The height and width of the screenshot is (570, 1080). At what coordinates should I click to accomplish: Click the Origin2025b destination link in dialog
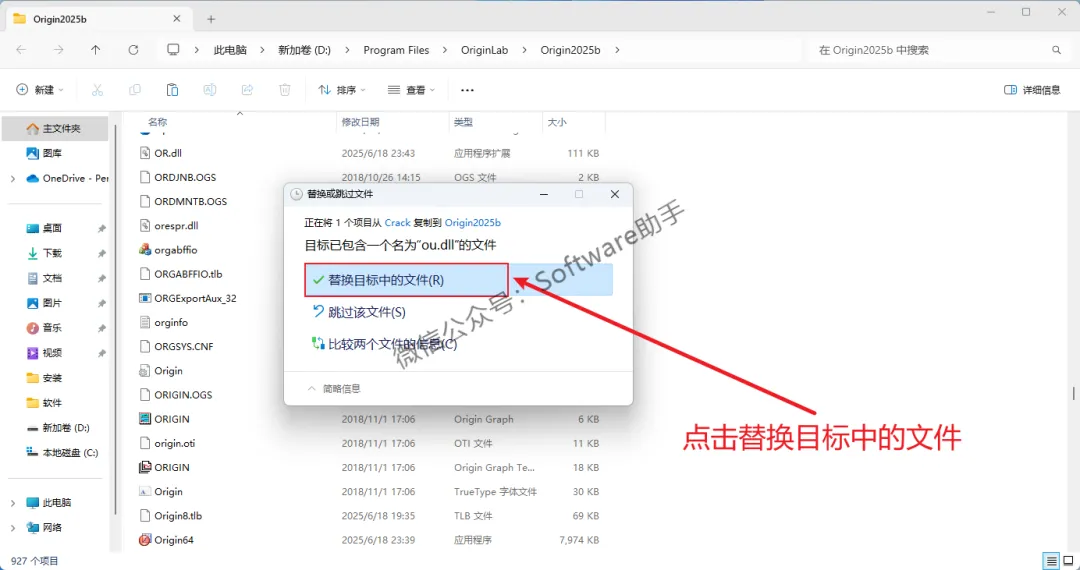click(472, 222)
